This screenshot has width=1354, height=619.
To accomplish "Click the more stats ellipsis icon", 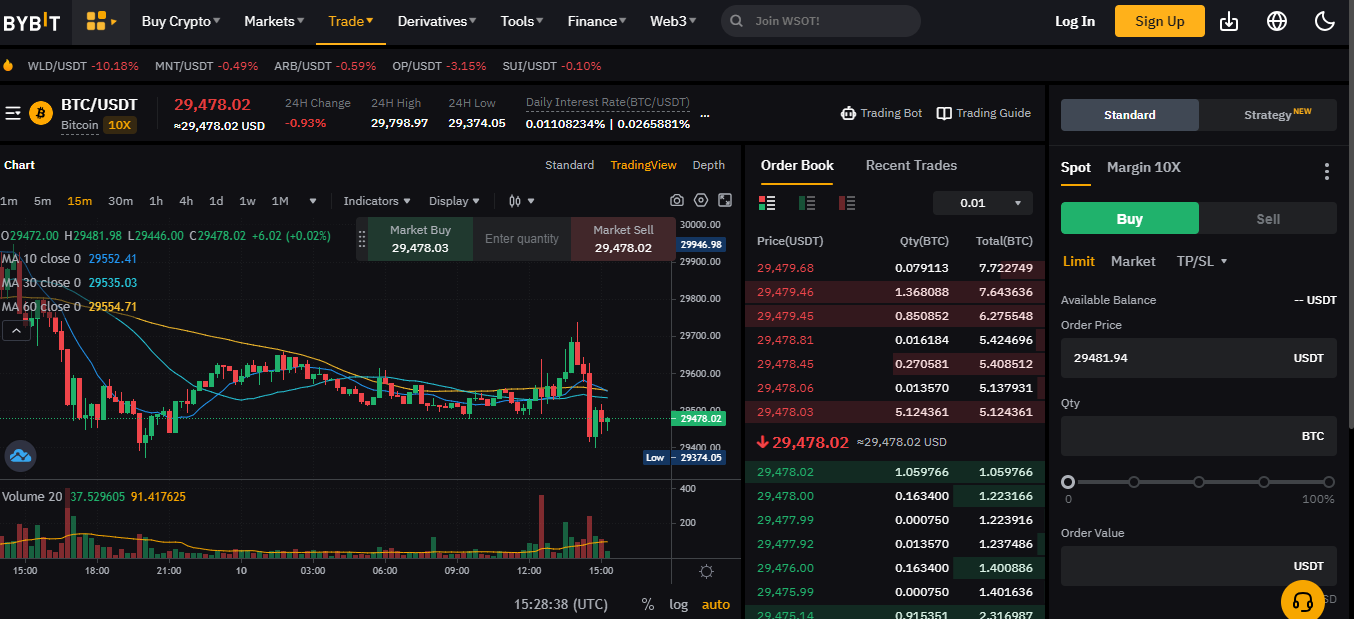I will pos(705,116).
